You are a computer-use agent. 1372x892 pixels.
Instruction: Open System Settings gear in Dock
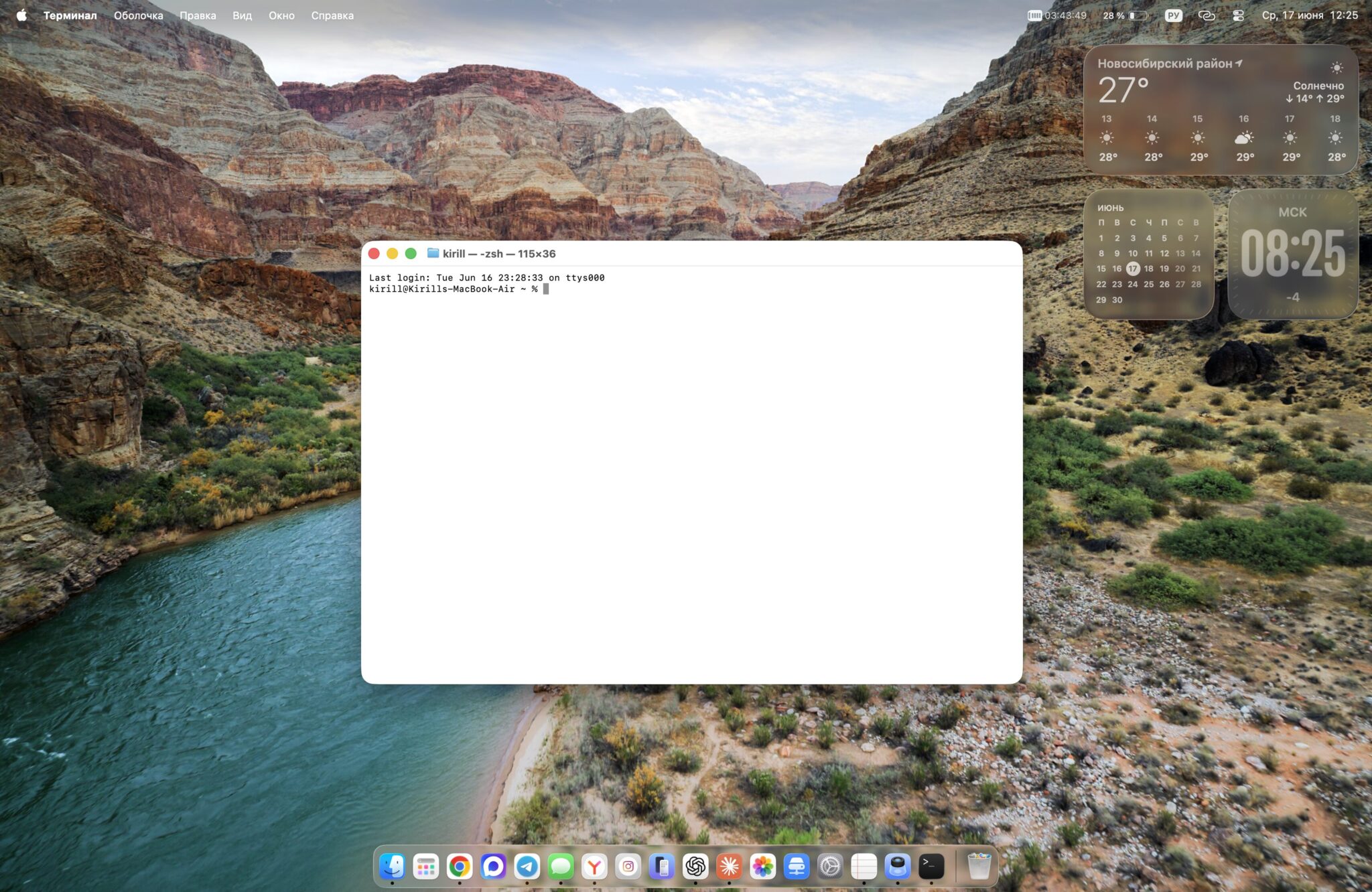point(831,867)
